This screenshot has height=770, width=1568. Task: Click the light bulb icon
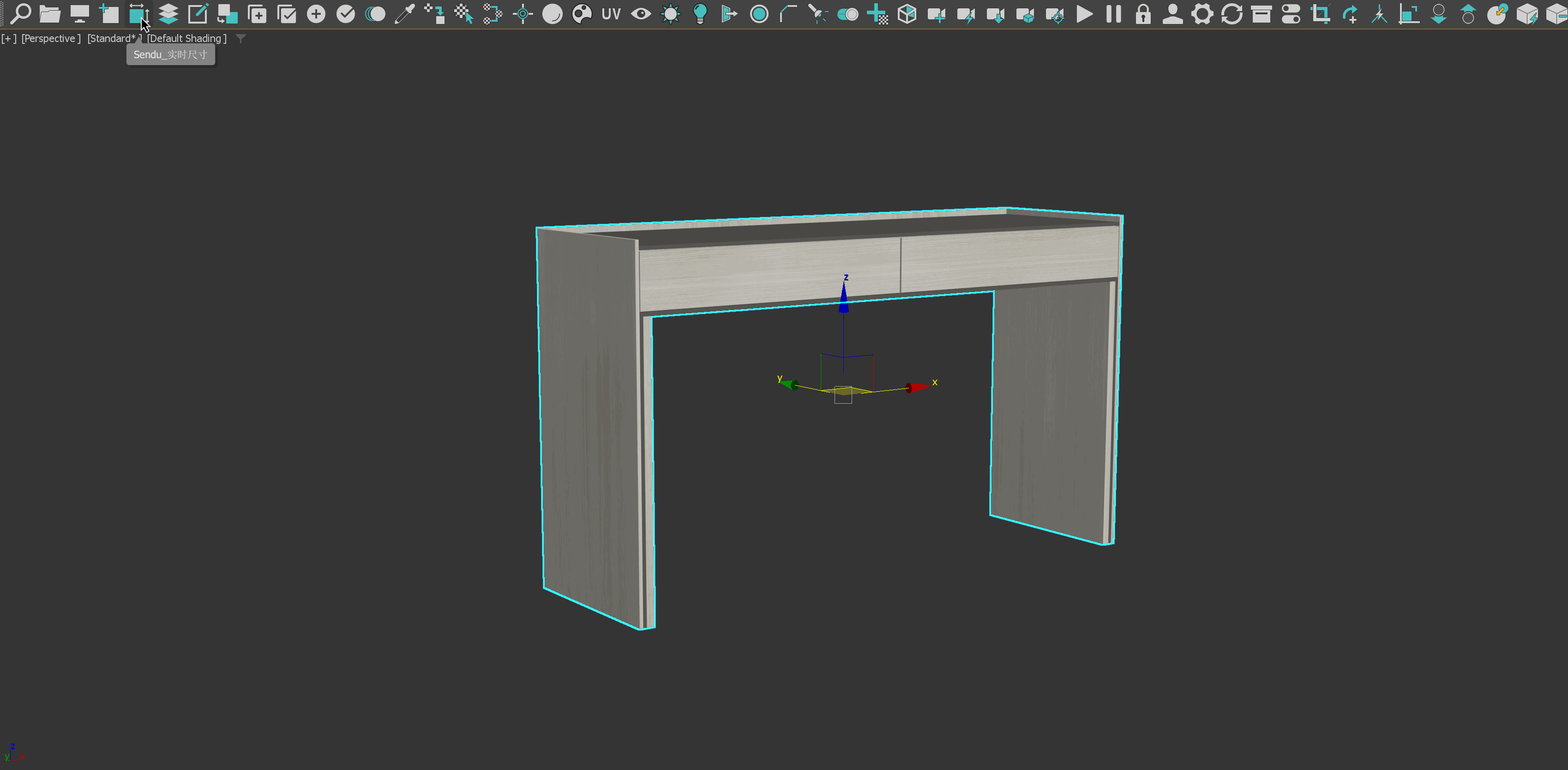[x=700, y=13]
